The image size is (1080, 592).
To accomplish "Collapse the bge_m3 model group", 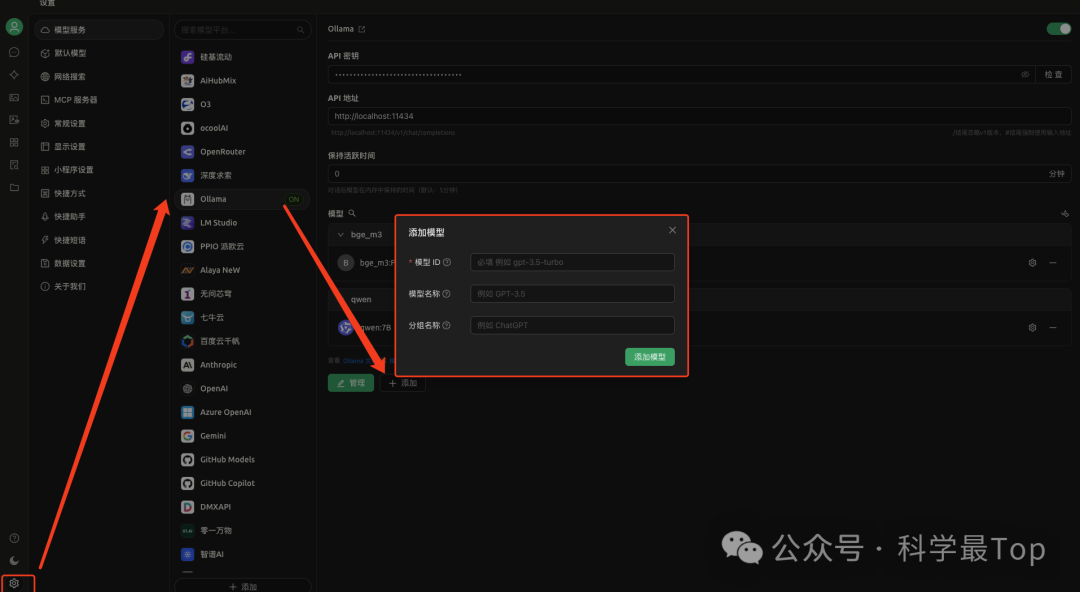I will click(340, 234).
